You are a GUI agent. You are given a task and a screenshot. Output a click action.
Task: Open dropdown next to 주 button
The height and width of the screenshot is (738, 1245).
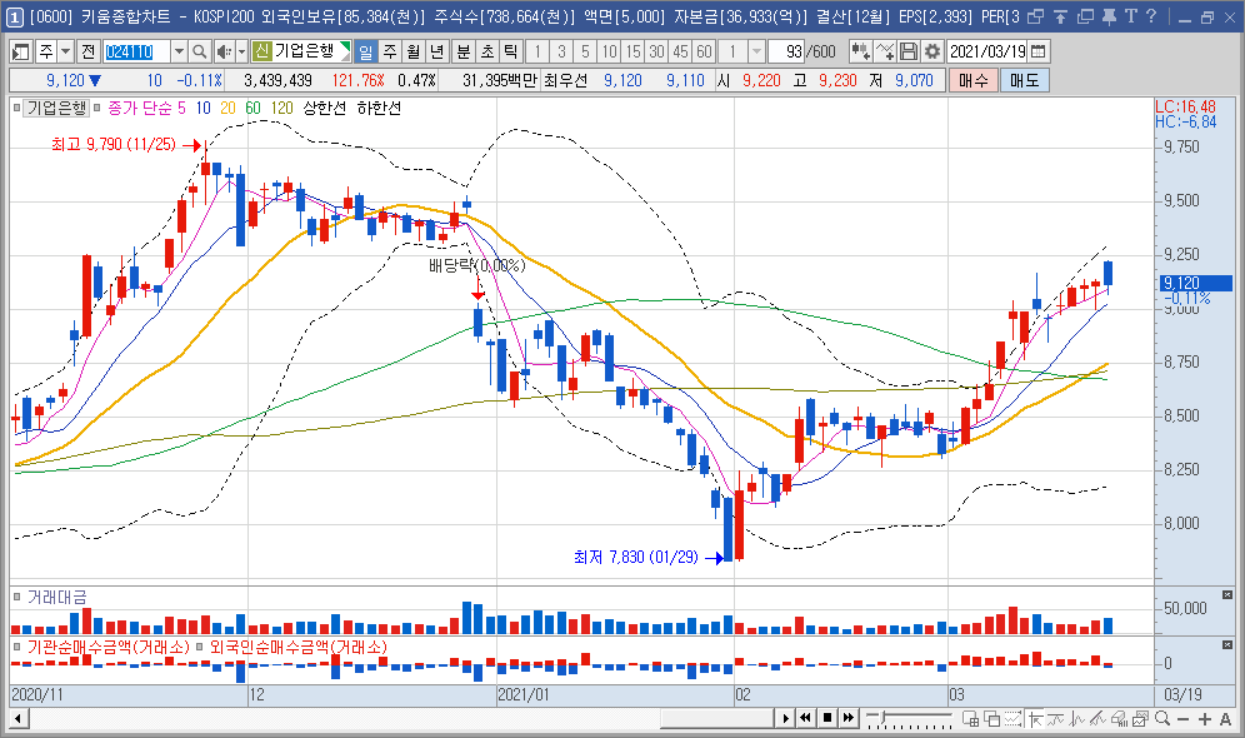[x=65, y=51]
